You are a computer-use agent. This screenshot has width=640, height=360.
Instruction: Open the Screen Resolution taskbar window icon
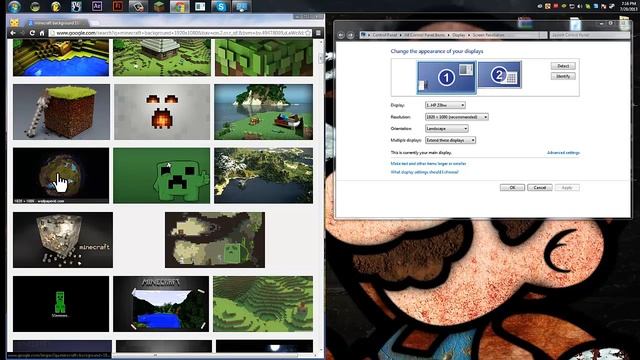click(x=241, y=6)
